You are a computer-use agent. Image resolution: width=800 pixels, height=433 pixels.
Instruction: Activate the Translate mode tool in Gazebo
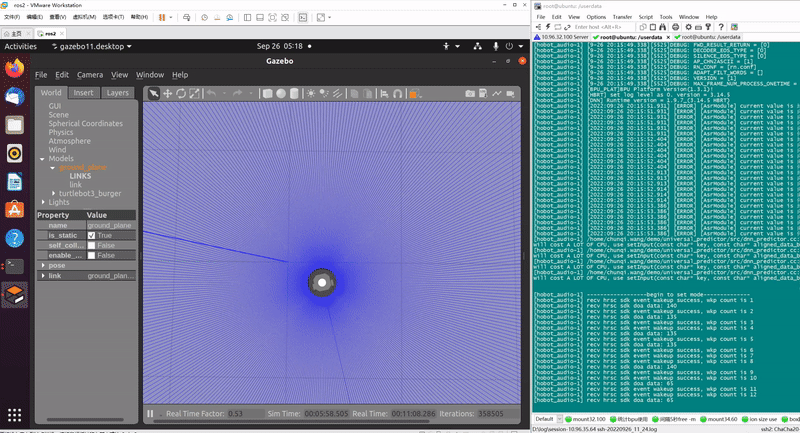167,93
